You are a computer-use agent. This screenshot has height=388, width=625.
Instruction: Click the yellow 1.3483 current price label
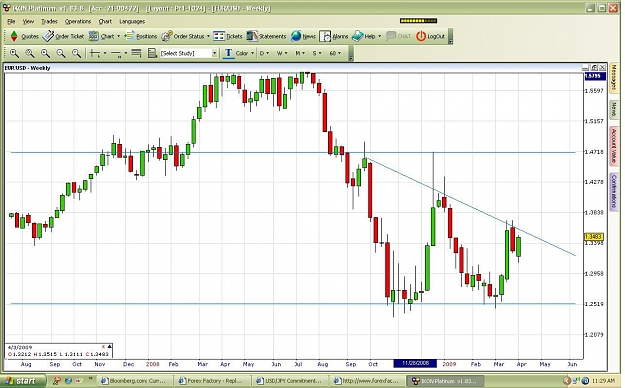pyautogui.click(x=594, y=237)
